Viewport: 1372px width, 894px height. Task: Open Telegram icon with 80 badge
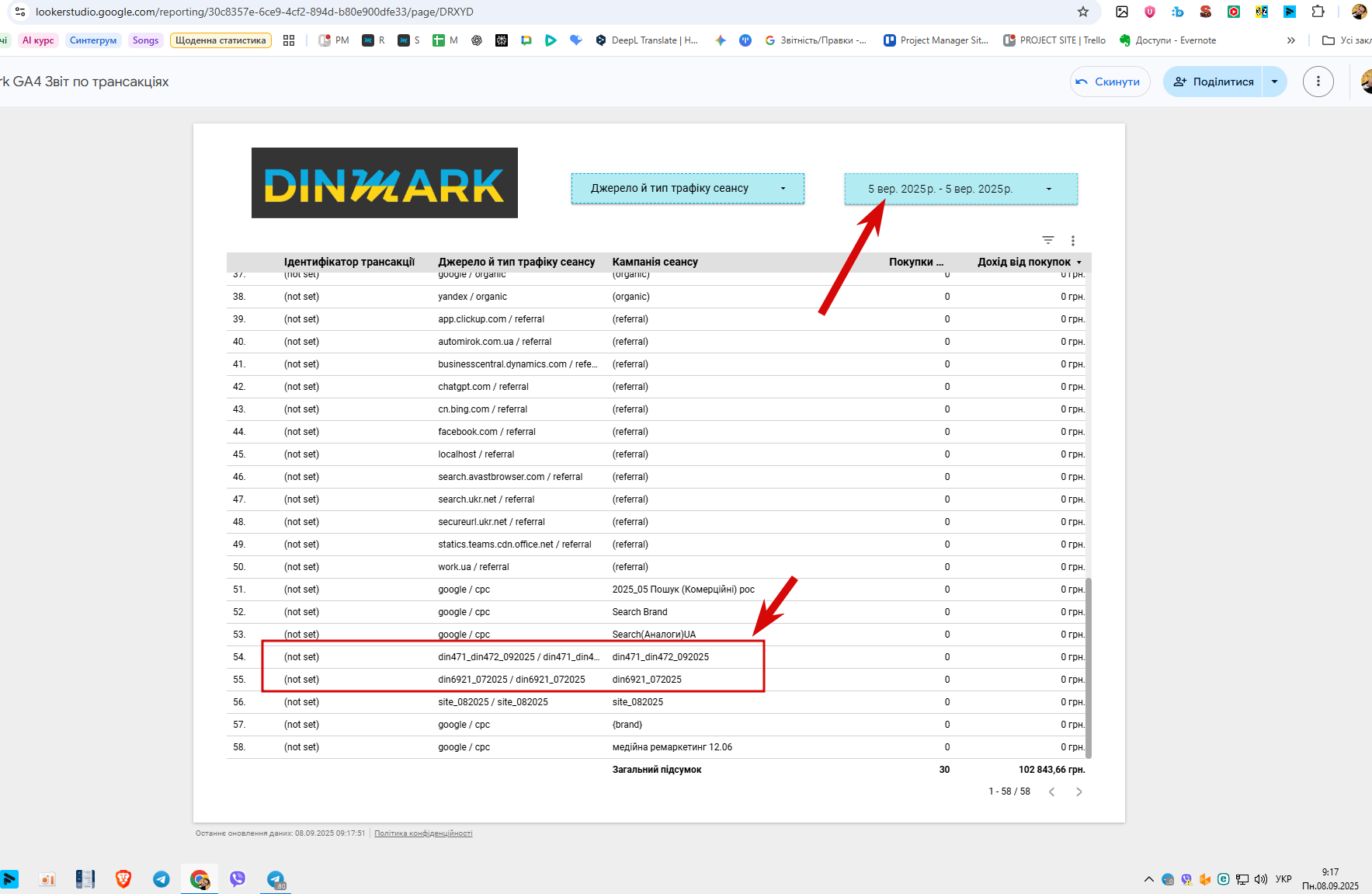click(276, 878)
